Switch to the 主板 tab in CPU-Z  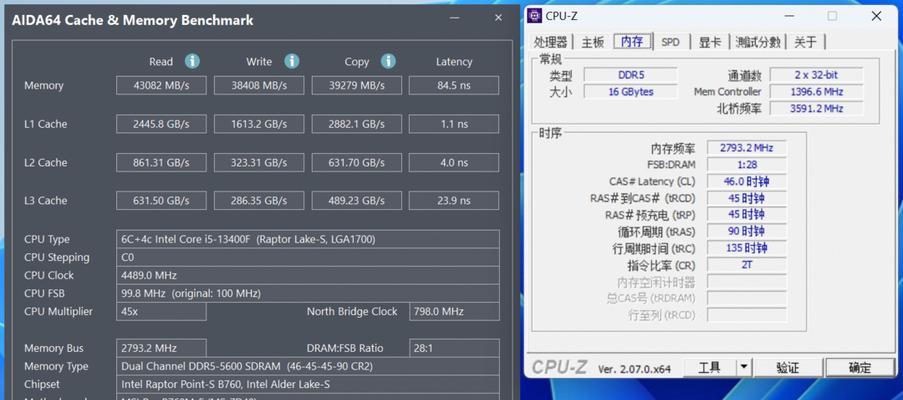coord(593,42)
